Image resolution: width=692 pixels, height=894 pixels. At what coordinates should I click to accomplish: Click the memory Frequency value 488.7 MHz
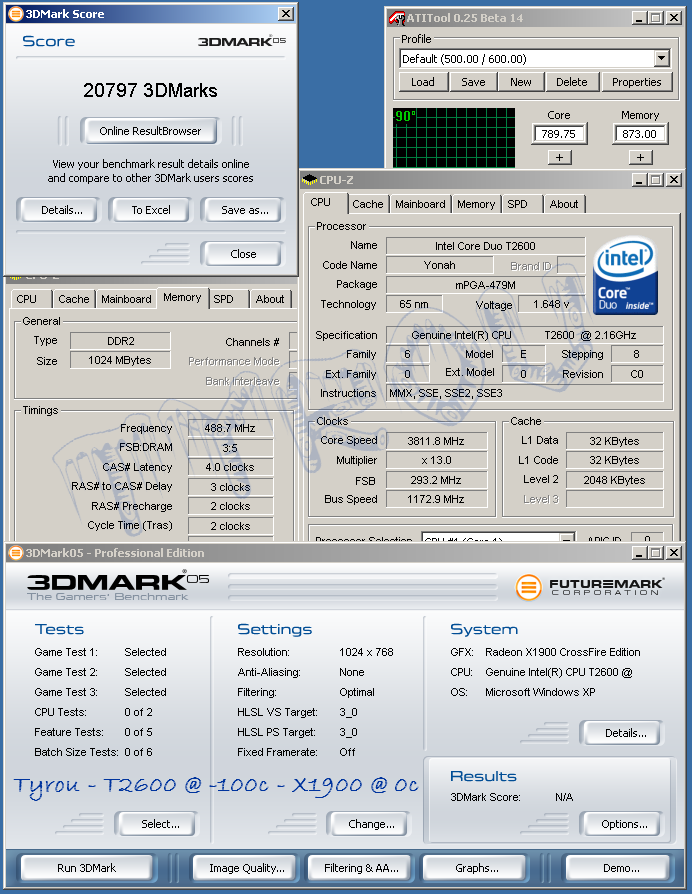[230, 428]
